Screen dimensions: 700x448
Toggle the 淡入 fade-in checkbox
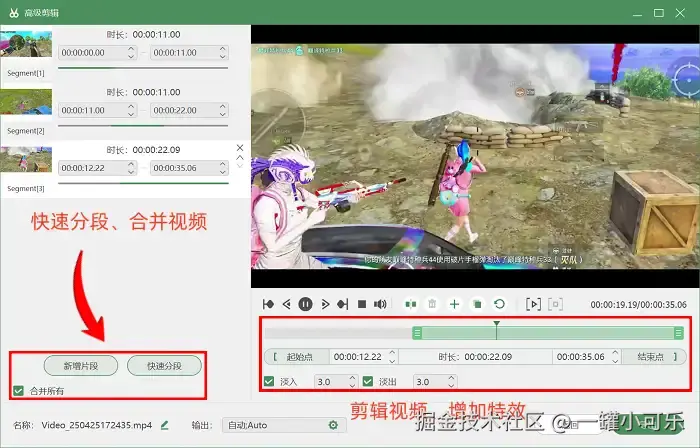point(269,382)
